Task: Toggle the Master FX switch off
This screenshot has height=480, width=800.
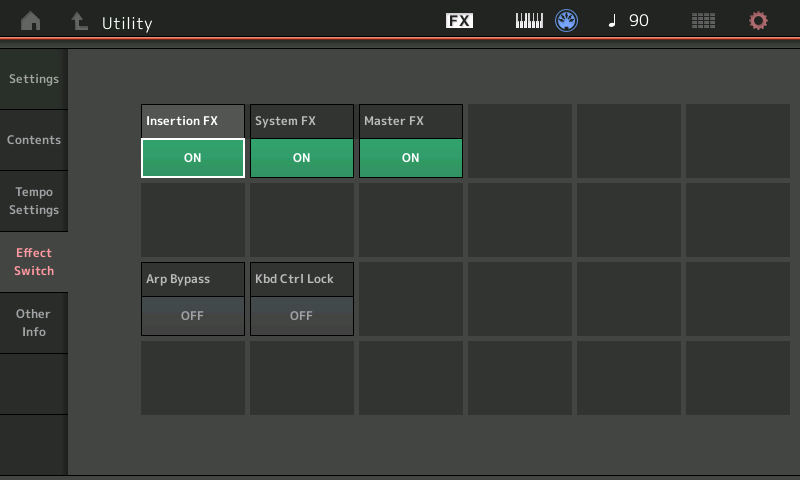Action: [410, 158]
